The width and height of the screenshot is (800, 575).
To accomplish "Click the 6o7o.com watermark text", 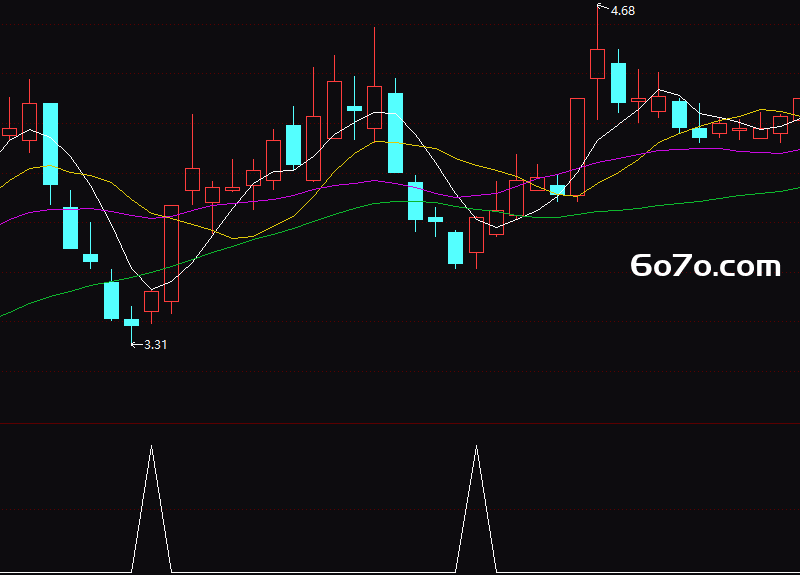I will (x=706, y=266).
